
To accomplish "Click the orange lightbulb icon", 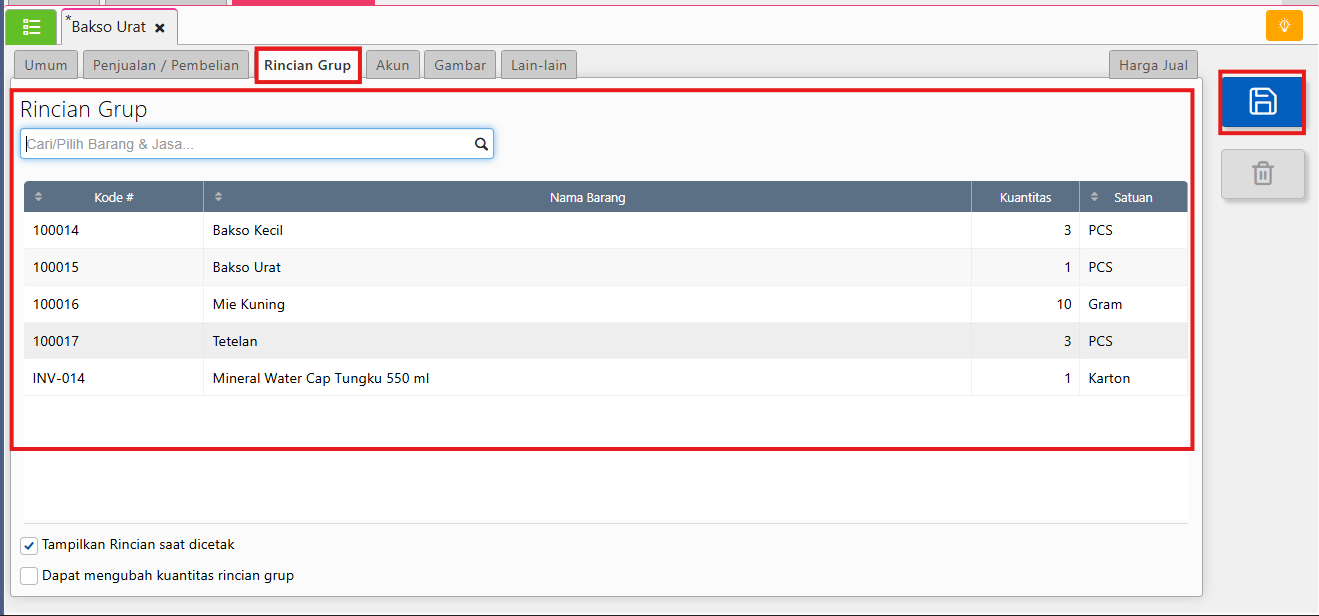I will 1284,26.
